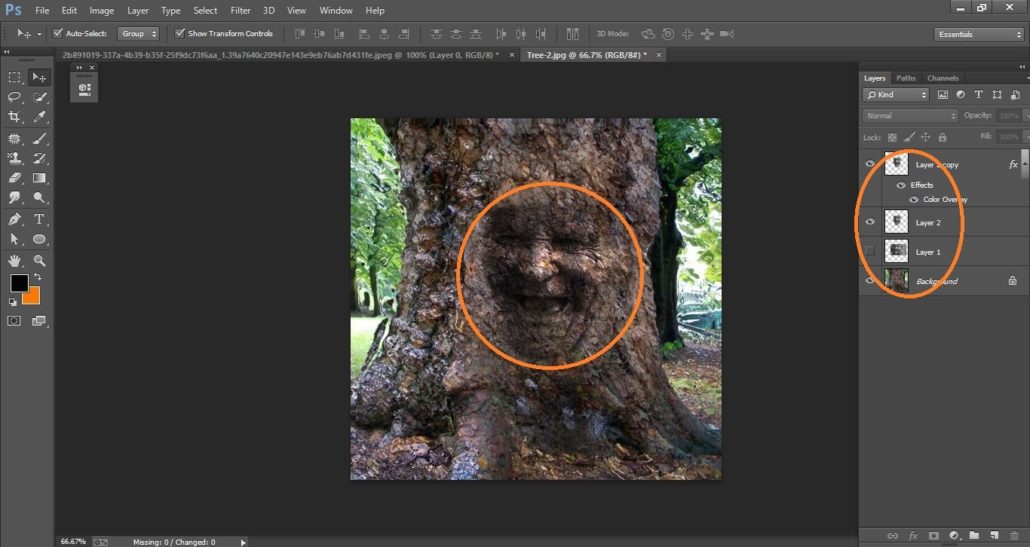Hide the Effects of Layer 2 copy
The width and height of the screenshot is (1030, 547).
(x=901, y=185)
